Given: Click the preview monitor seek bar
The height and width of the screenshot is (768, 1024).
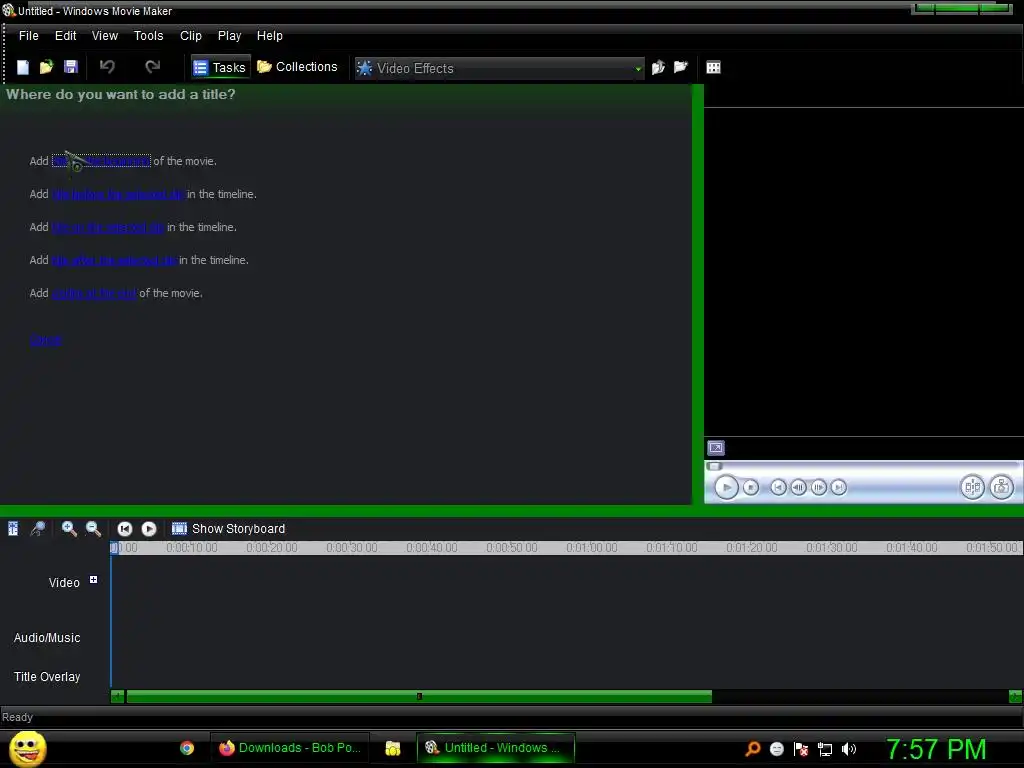Looking at the screenshot, I should coord(862,466).
